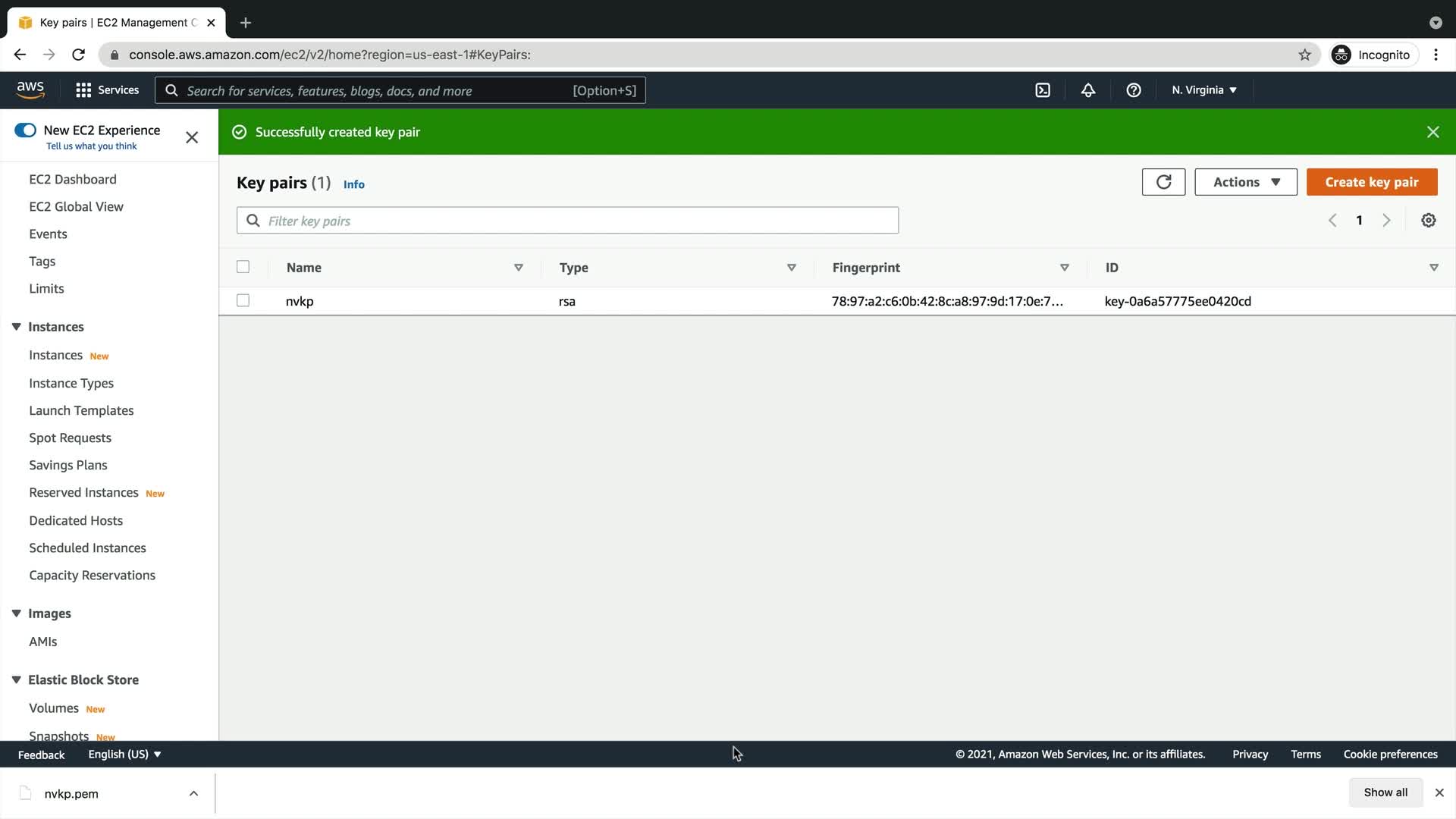Screen dimensions: 1456x819
Task: Collapse the Instances sidebar section
Action: [x=16, y=327]
